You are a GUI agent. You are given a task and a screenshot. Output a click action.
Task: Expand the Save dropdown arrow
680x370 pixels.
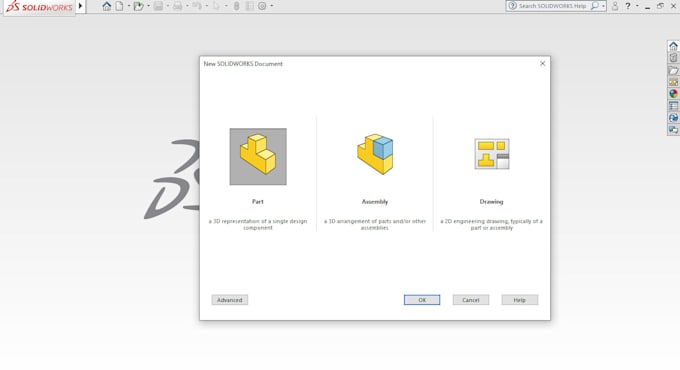[x=168, y=6]
